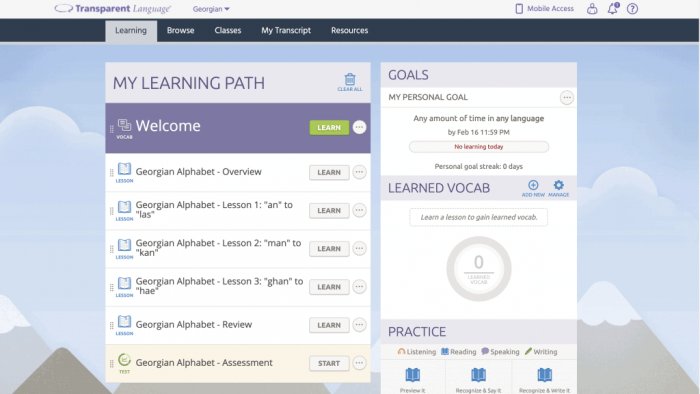
Task: Open the Georgian language dropdown
Action: tap(211, 9)
